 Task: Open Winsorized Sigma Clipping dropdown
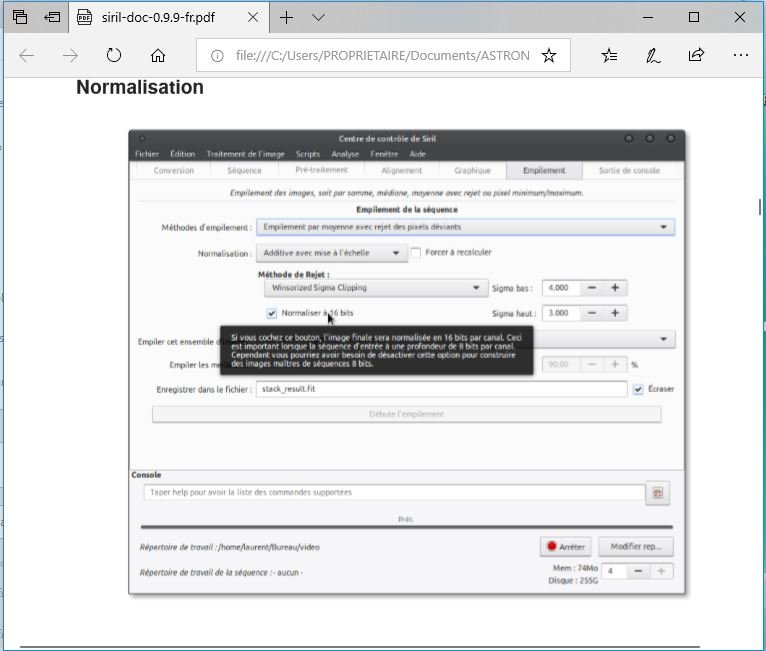coord(376,288)
